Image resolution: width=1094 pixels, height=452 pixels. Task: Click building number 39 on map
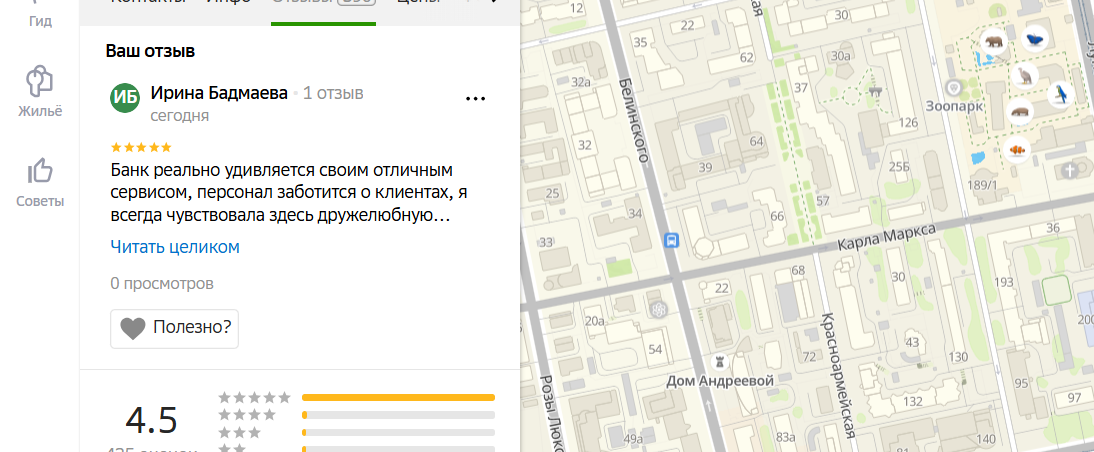tap(705, 167)
